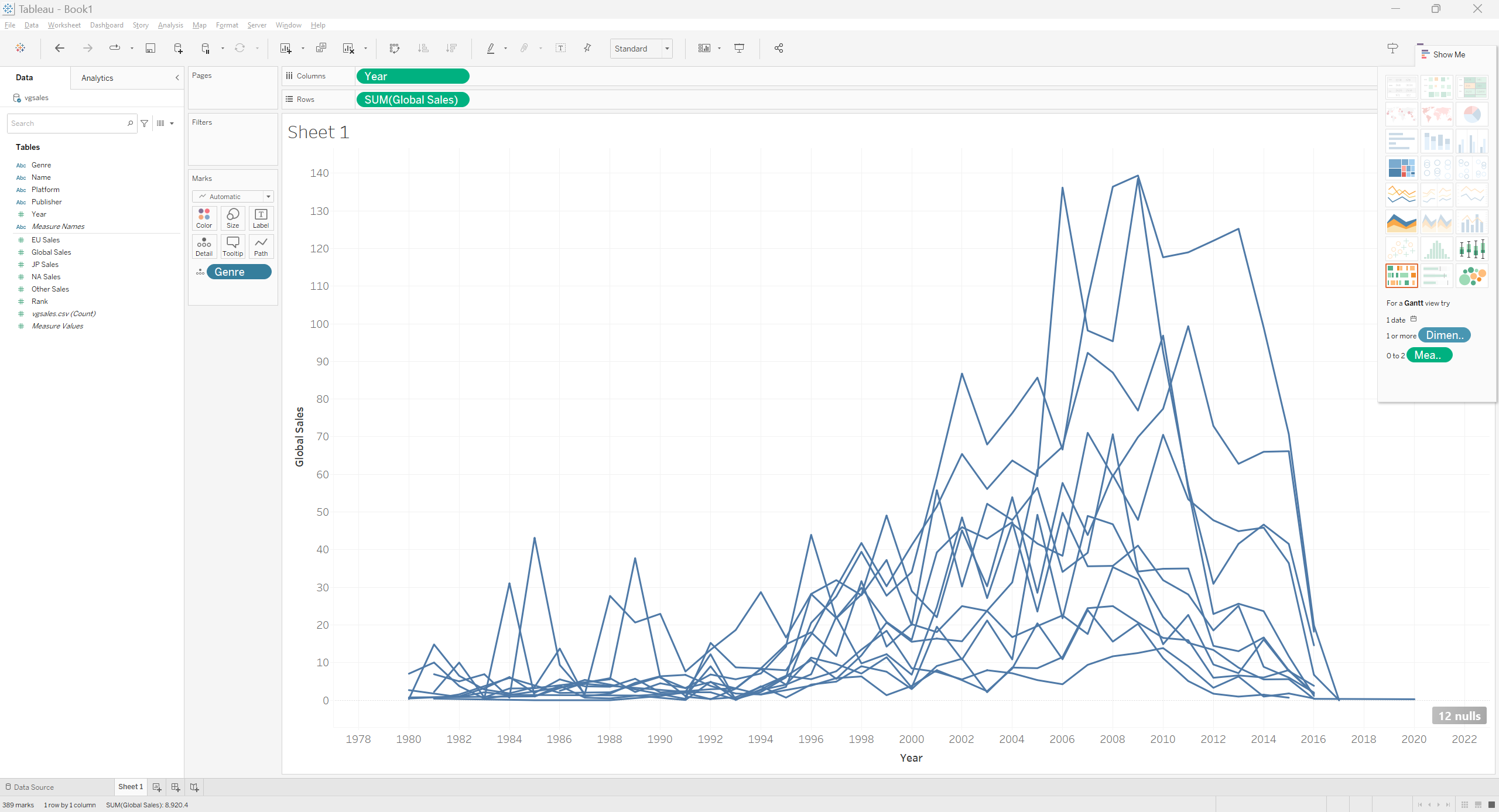
Task: Click the Presentation Mode icon
Action: coord(740,48)
